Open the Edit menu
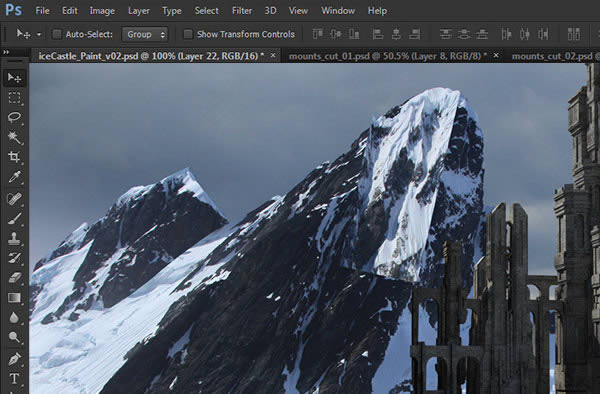 click(70, 11)
